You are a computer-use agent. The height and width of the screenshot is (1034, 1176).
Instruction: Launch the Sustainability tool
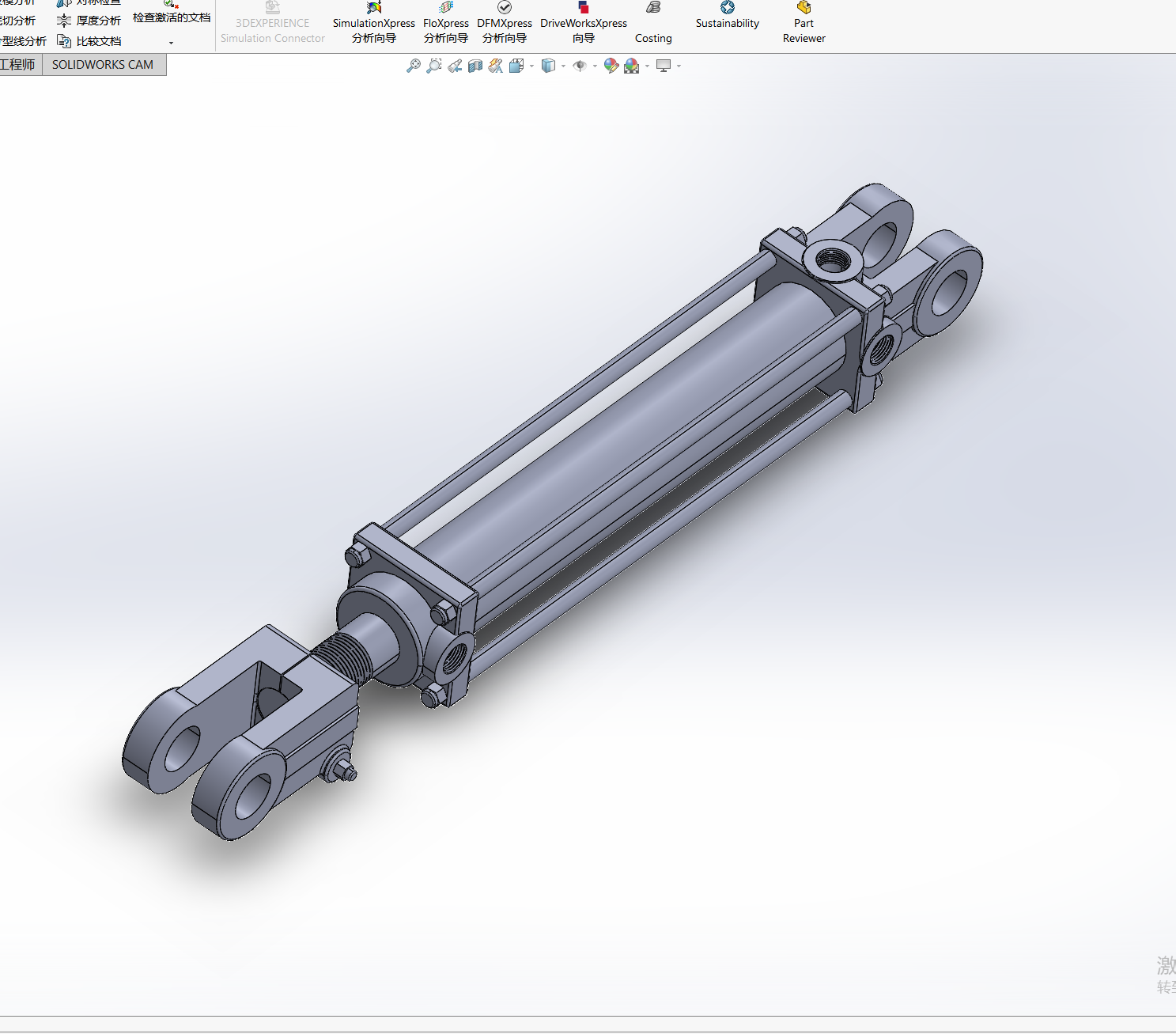click(728, 16)
